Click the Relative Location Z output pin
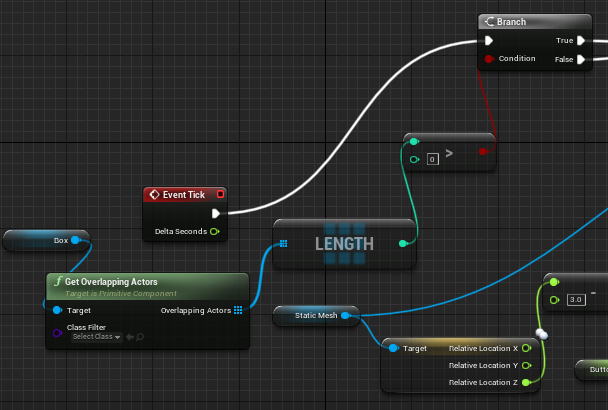This screenshot has height=410, width=608. pos(526,382)
